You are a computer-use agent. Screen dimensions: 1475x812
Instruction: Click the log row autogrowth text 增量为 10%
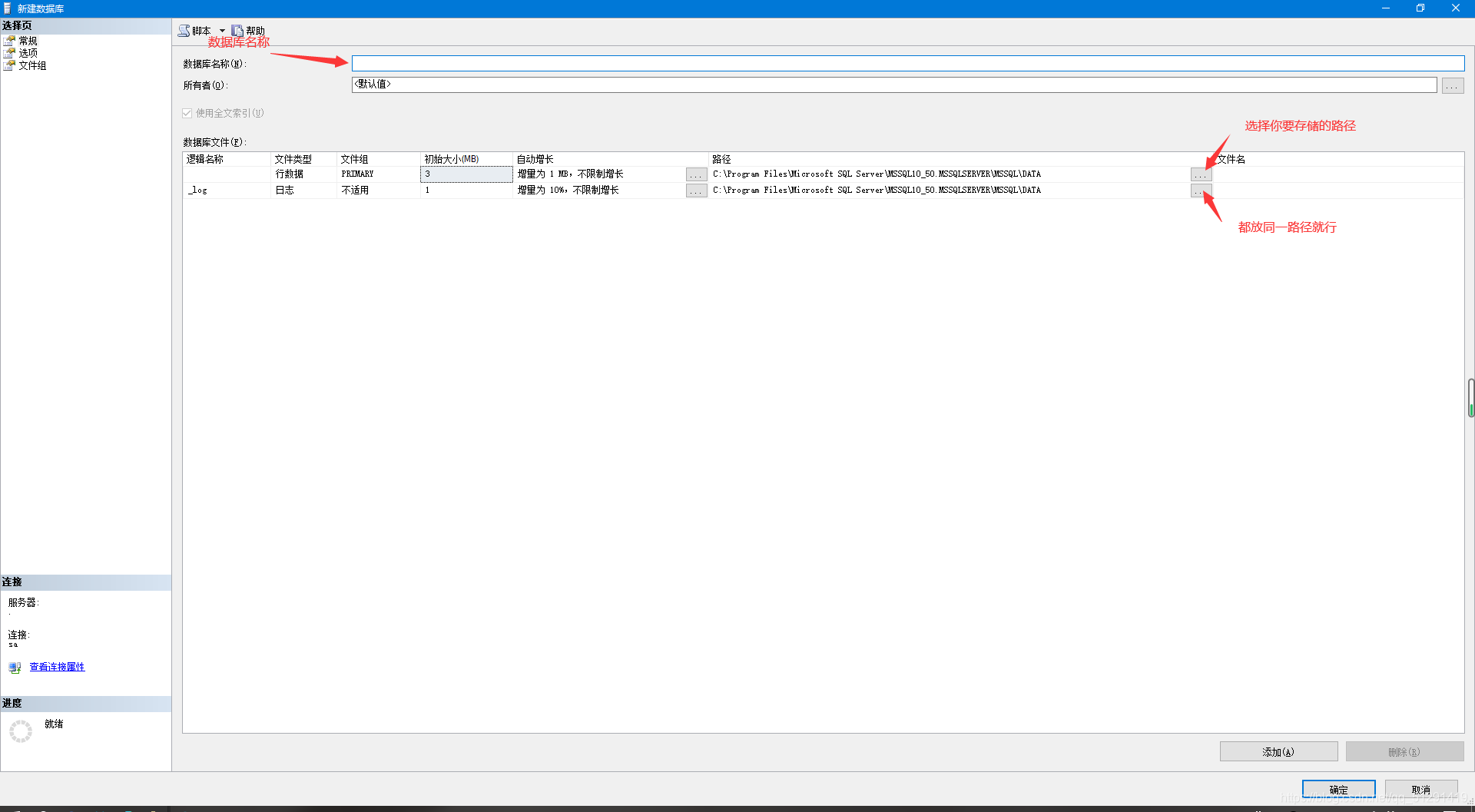(568, 191)
